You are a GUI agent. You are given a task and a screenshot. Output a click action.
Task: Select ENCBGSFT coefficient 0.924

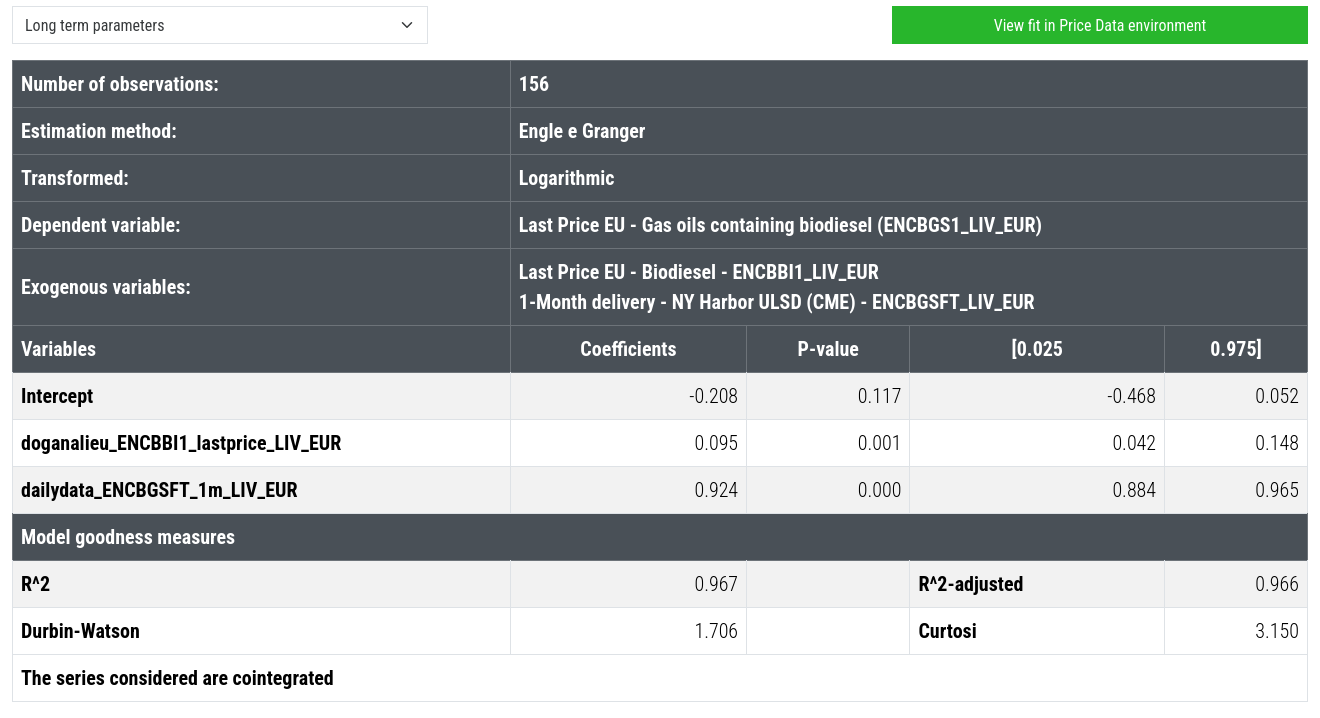[716, 490]
